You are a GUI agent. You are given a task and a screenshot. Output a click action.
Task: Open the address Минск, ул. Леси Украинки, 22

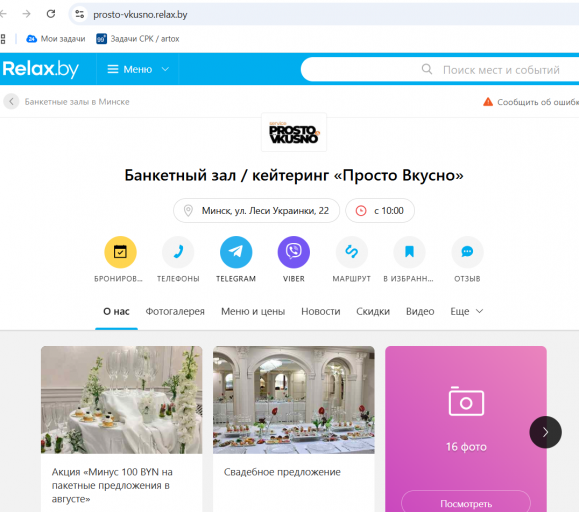point(256,211)
